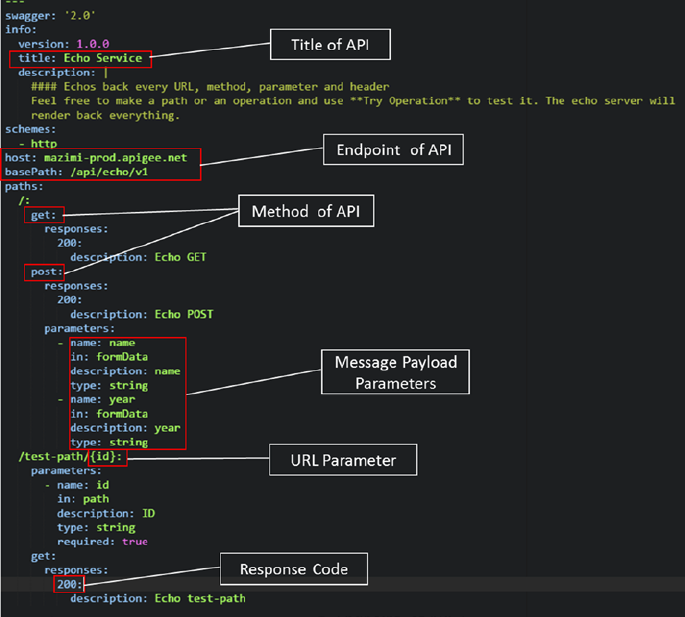Click the "description: Echo test-path" line

click(x=157, y=598)
